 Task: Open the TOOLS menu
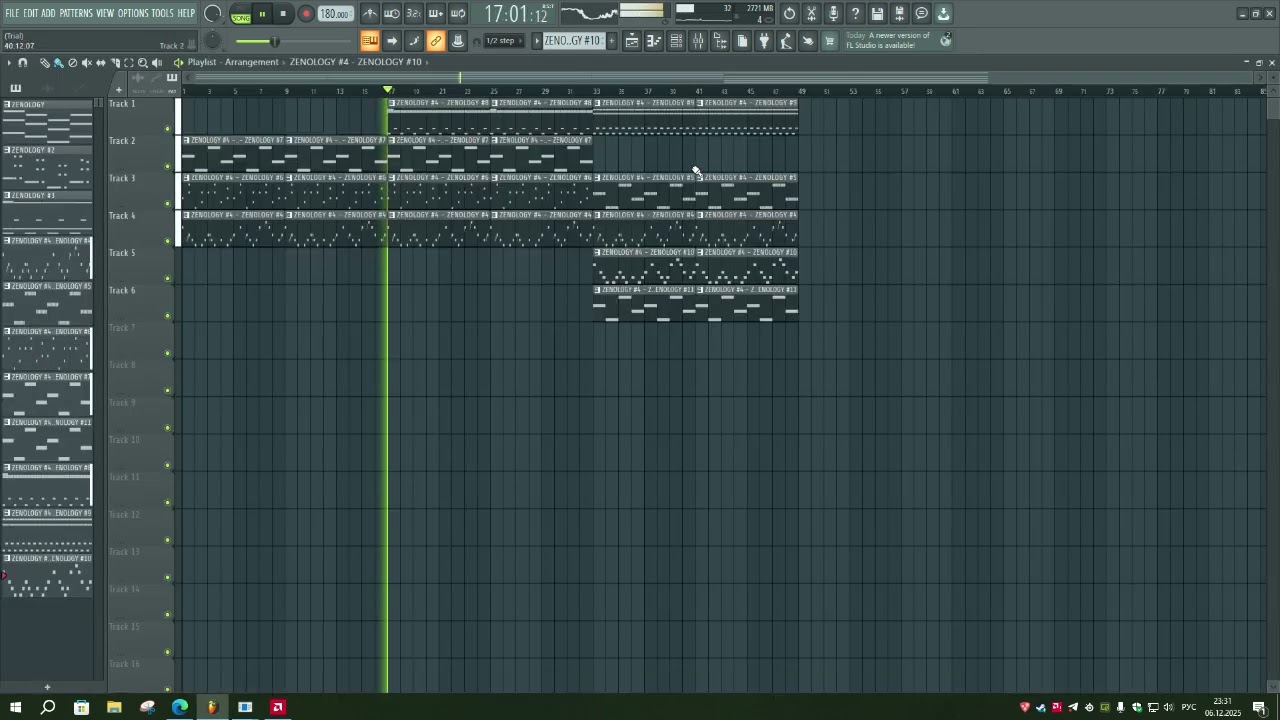pos(162,13)
